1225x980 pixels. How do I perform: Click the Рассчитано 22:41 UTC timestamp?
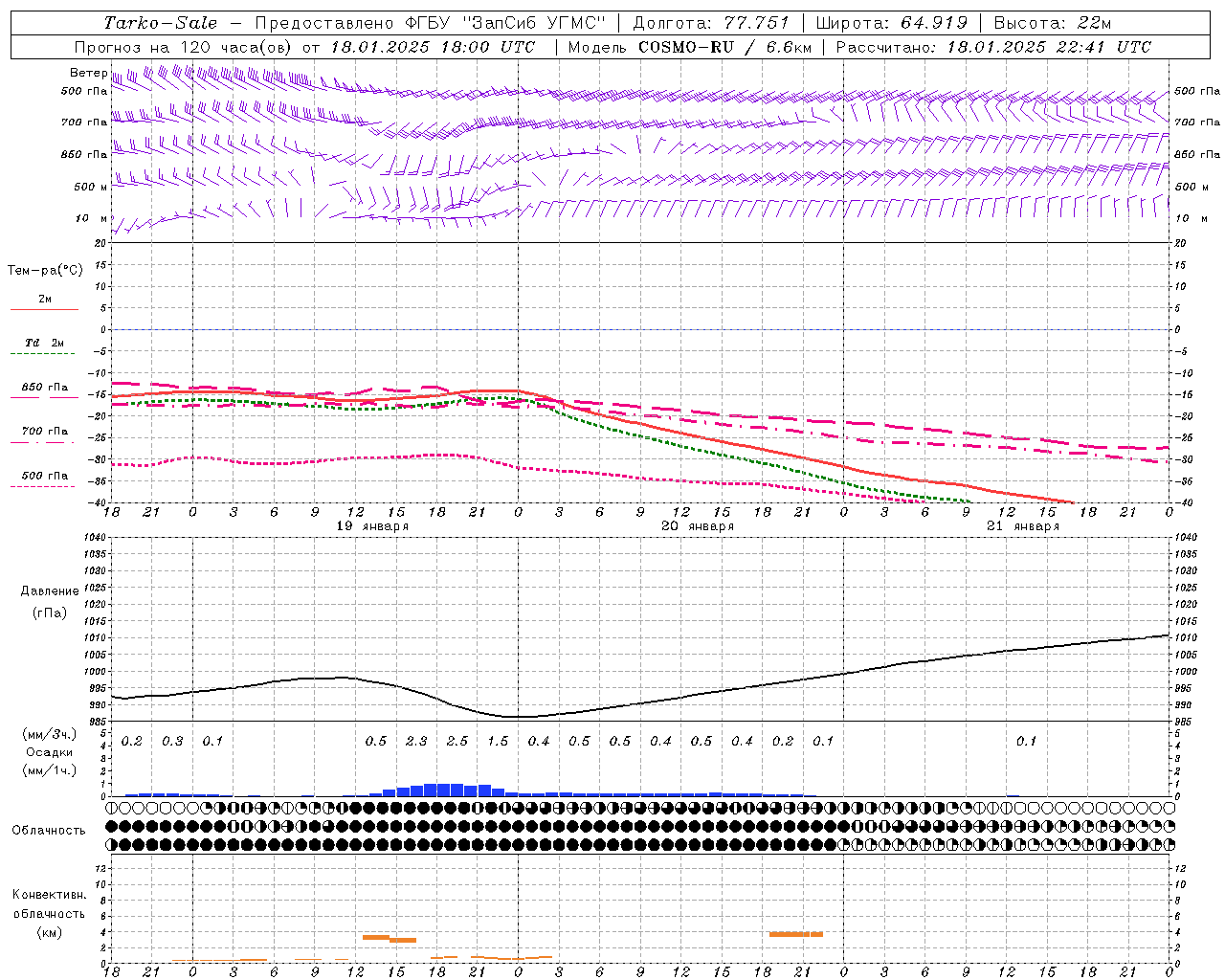tap(993, 47)
